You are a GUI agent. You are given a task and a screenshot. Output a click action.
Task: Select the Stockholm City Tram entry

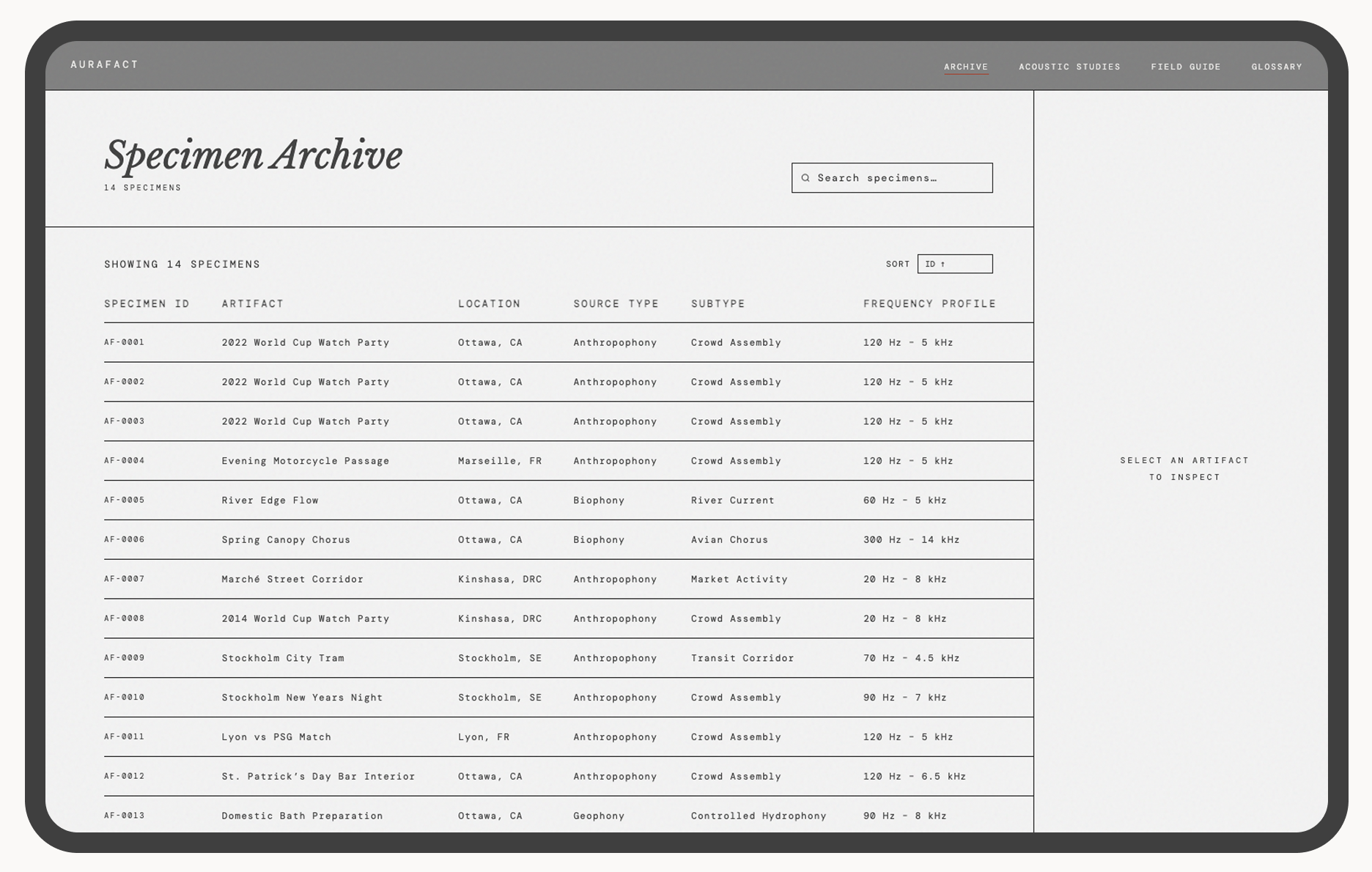(283, 658)
